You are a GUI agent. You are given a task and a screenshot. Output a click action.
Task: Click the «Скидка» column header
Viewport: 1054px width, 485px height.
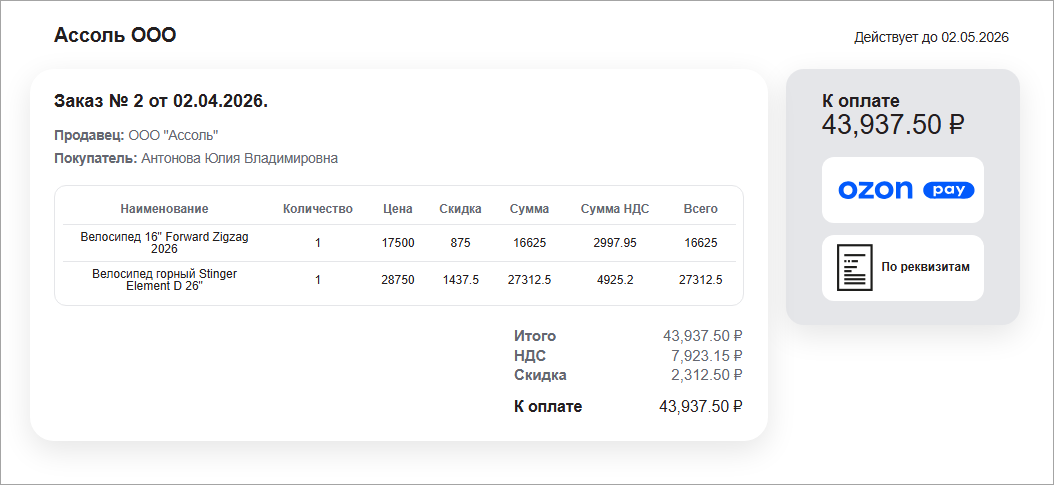[x=460, y=209]
